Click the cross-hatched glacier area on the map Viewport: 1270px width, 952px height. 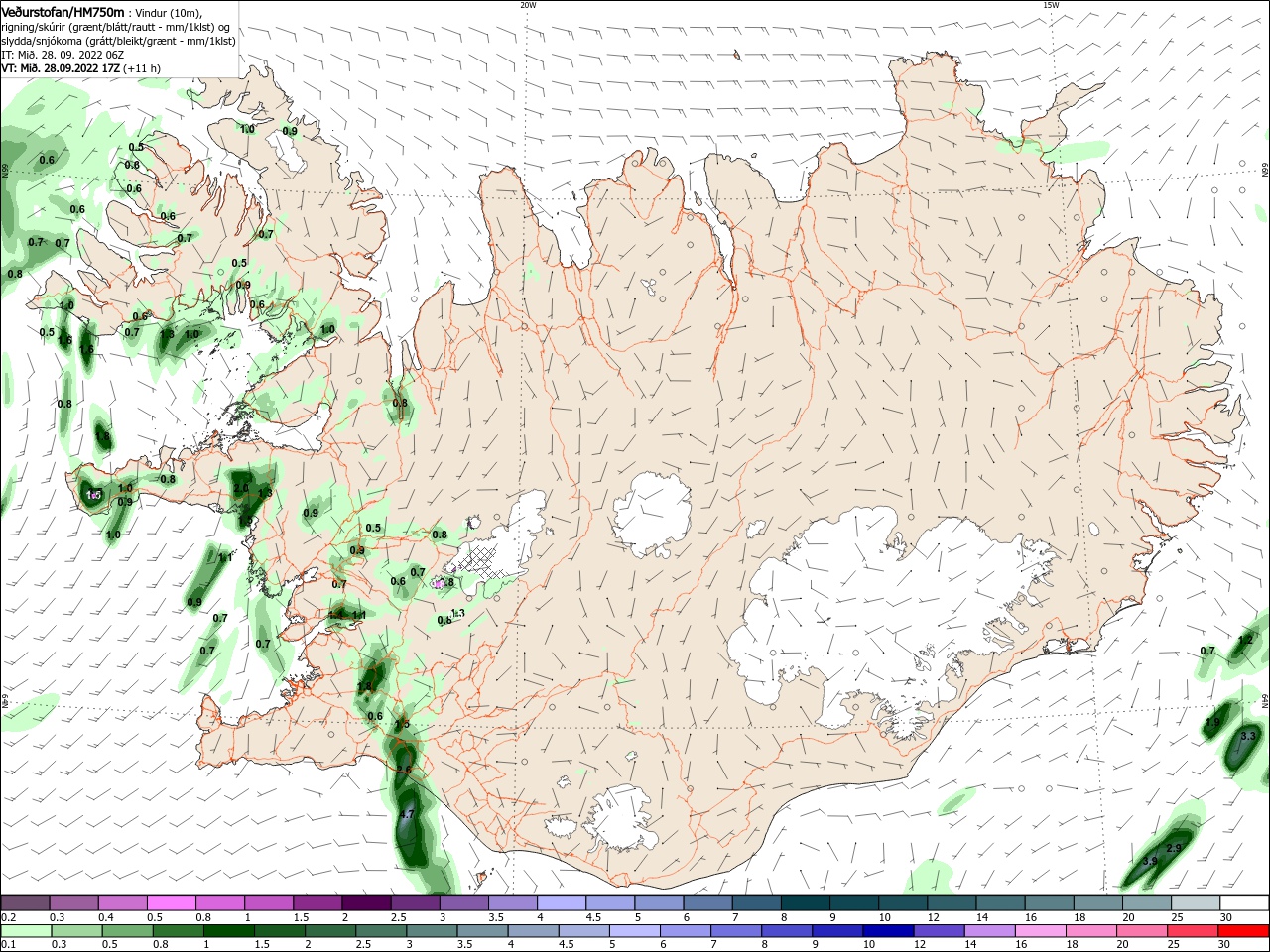click(484, 564)
